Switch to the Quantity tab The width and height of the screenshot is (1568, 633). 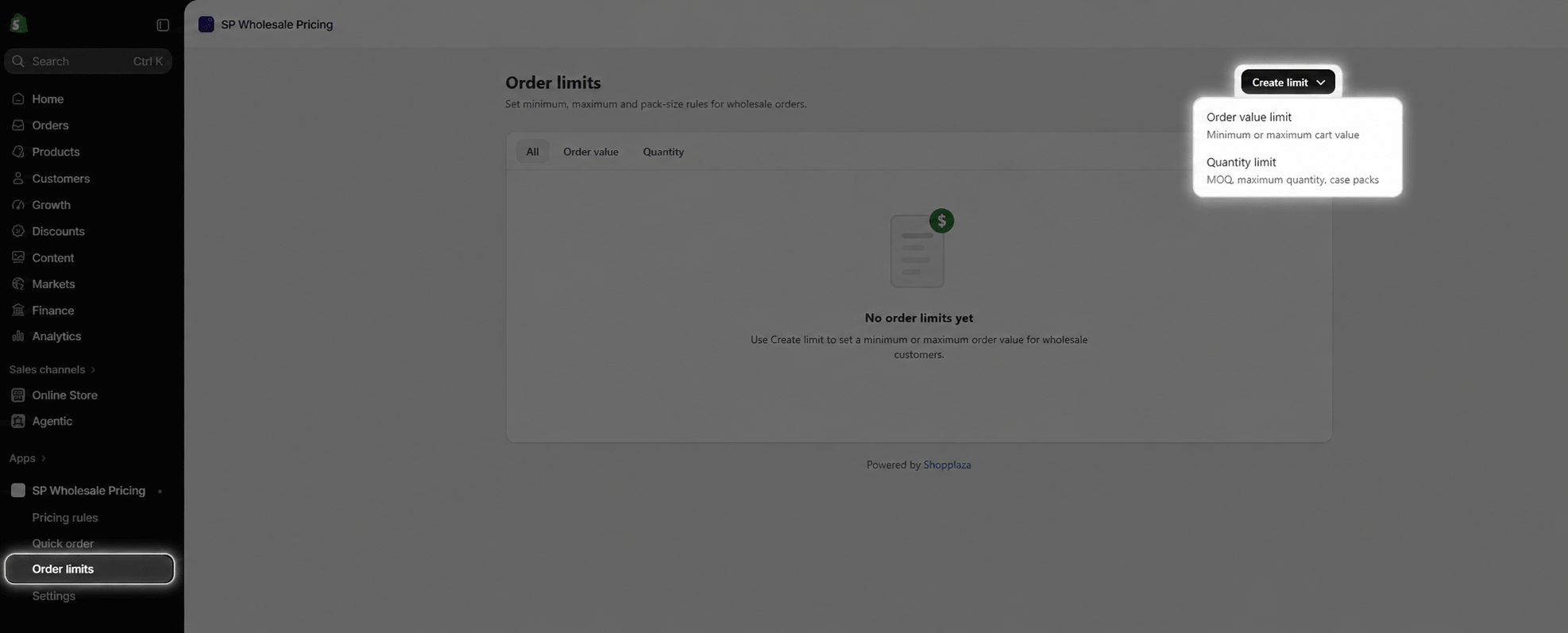tap(663, 152)
